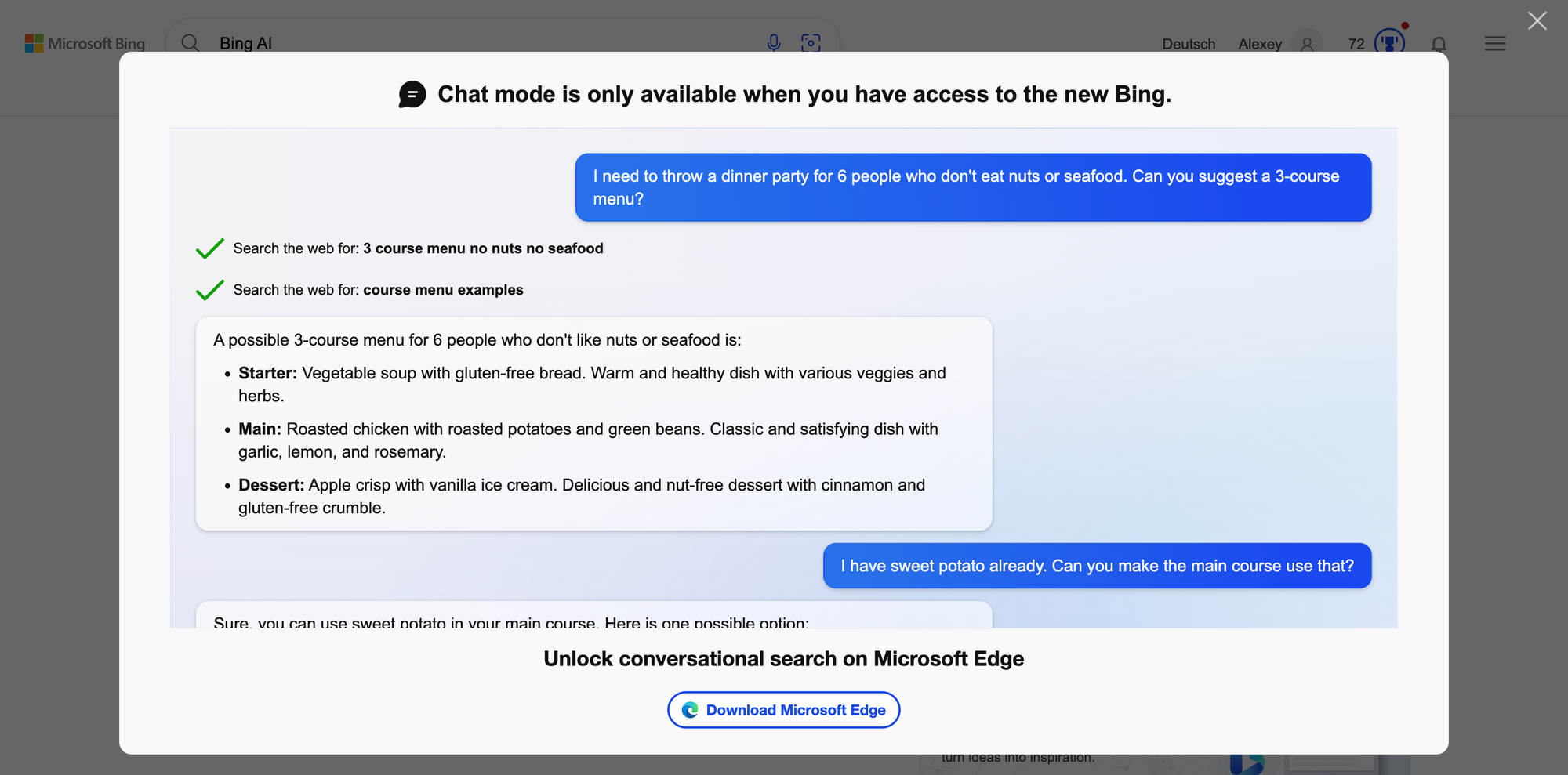Select the Microsoft Rewards points counter '72'
The height and width of the screenshot is (775, 1568).
[x=1356, y=44]
